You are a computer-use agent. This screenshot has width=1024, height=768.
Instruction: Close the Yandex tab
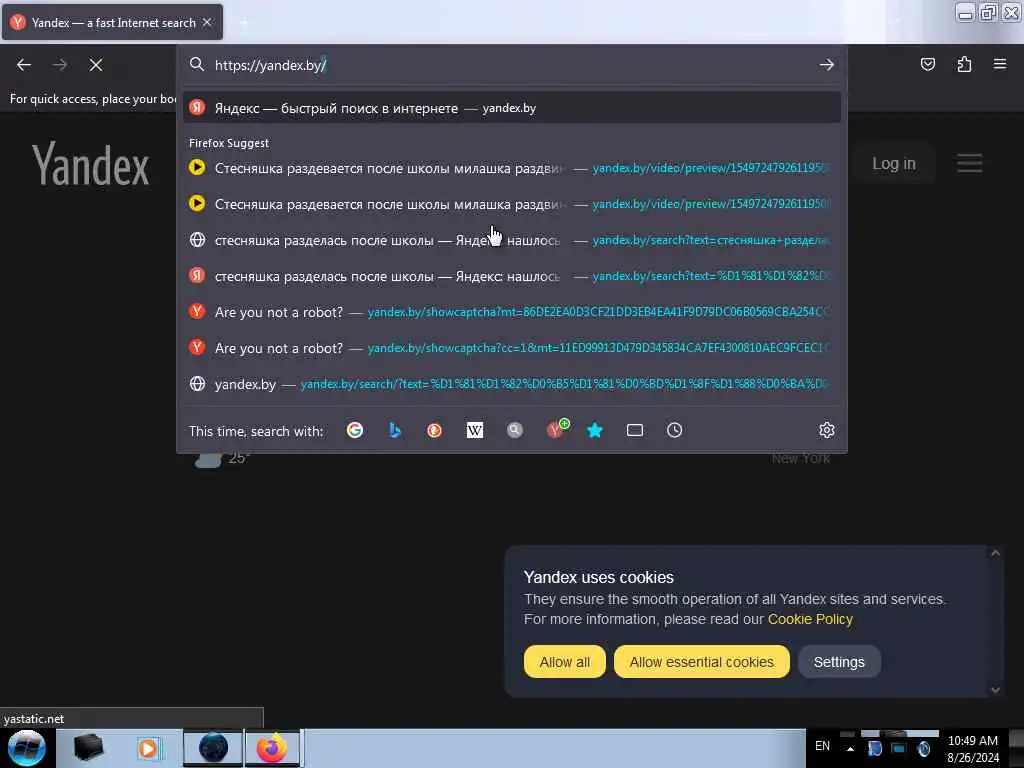tap(207, 22)
